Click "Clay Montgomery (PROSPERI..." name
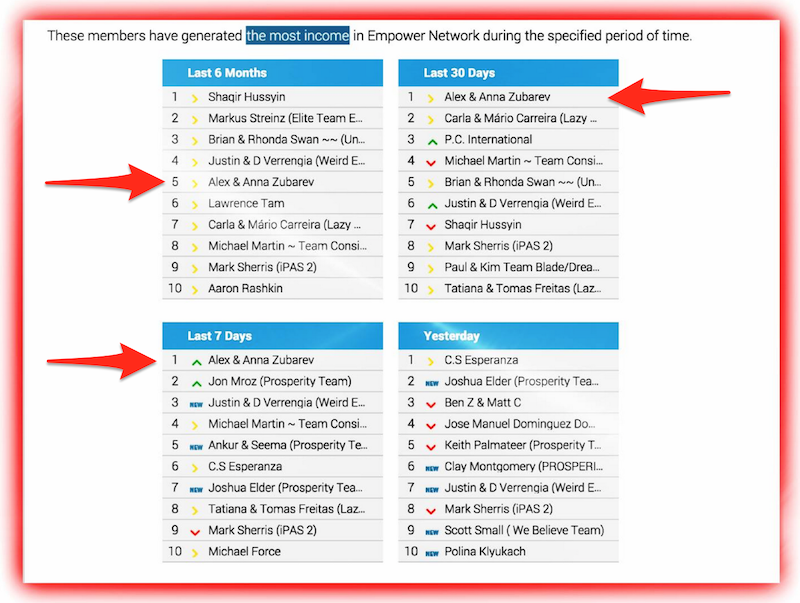 click(x=523, y=467)
